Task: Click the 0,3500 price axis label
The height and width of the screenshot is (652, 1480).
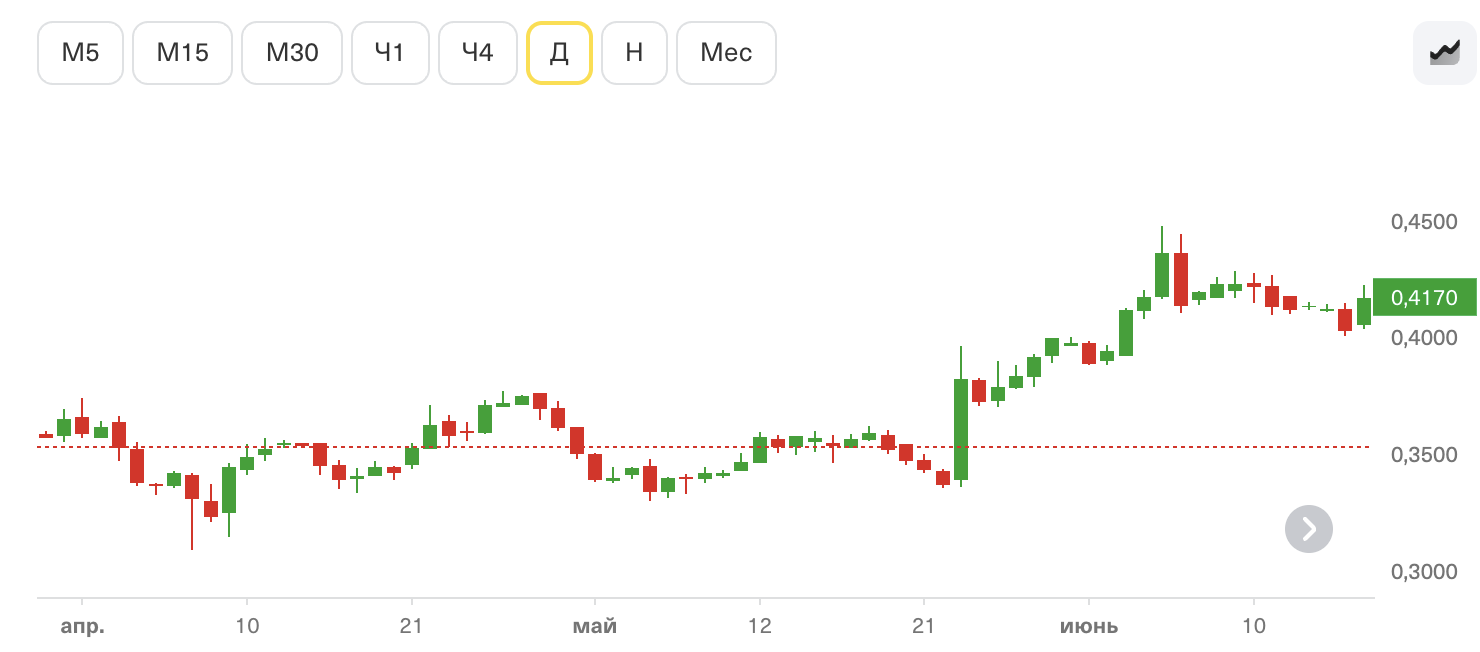Action: click(1424, 455)
